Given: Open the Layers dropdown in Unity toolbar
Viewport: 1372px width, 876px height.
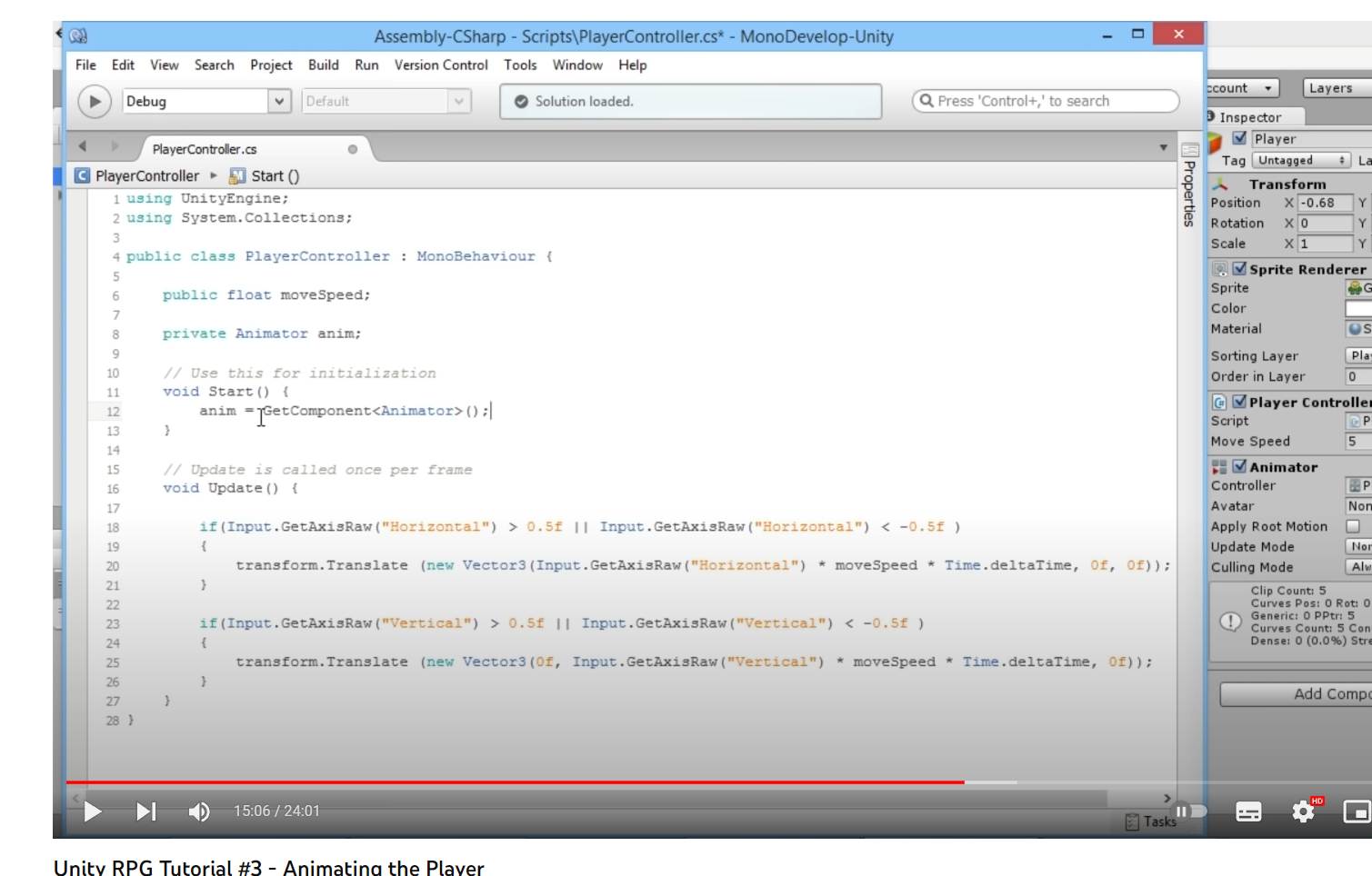Looking at the screenshot, I should (1337, 88).
